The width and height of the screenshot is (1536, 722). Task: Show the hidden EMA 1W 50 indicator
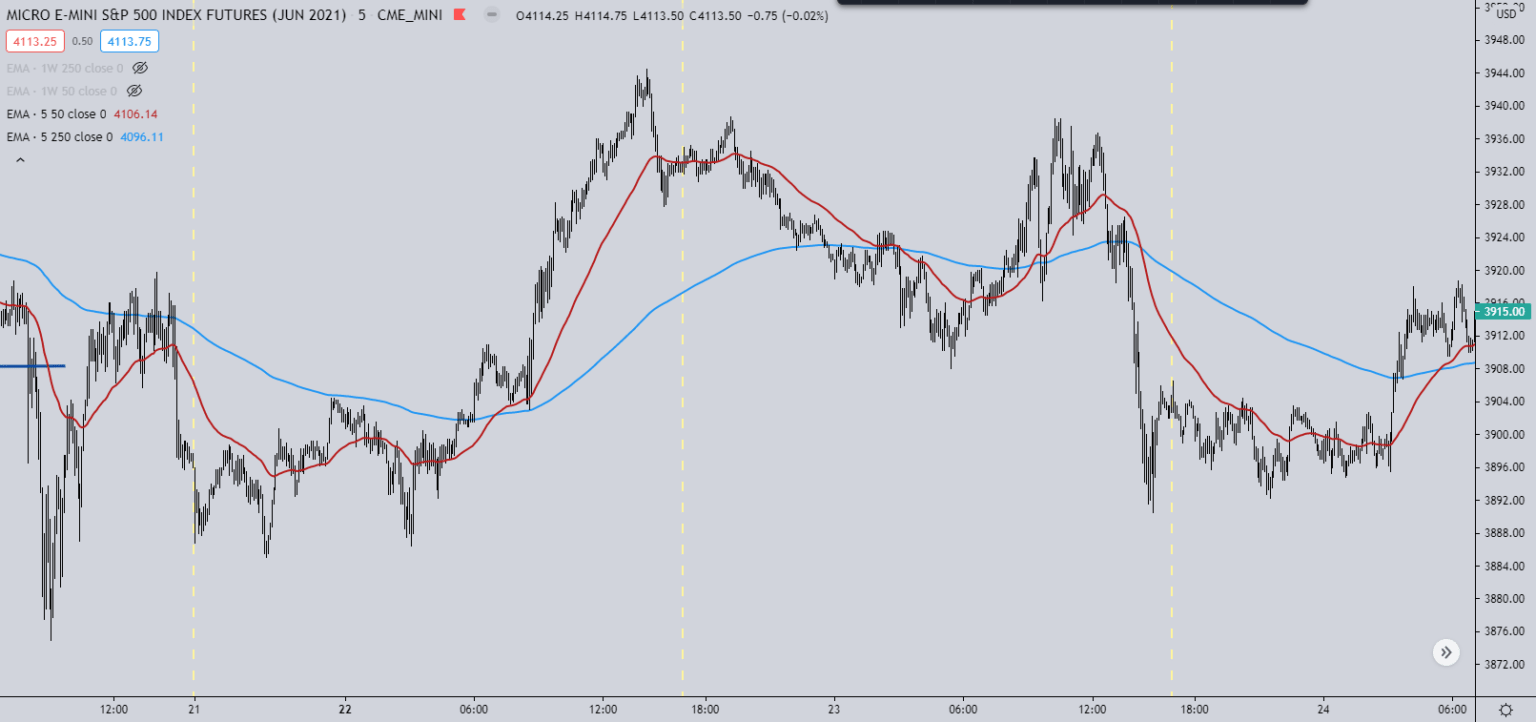pos(134,90)
